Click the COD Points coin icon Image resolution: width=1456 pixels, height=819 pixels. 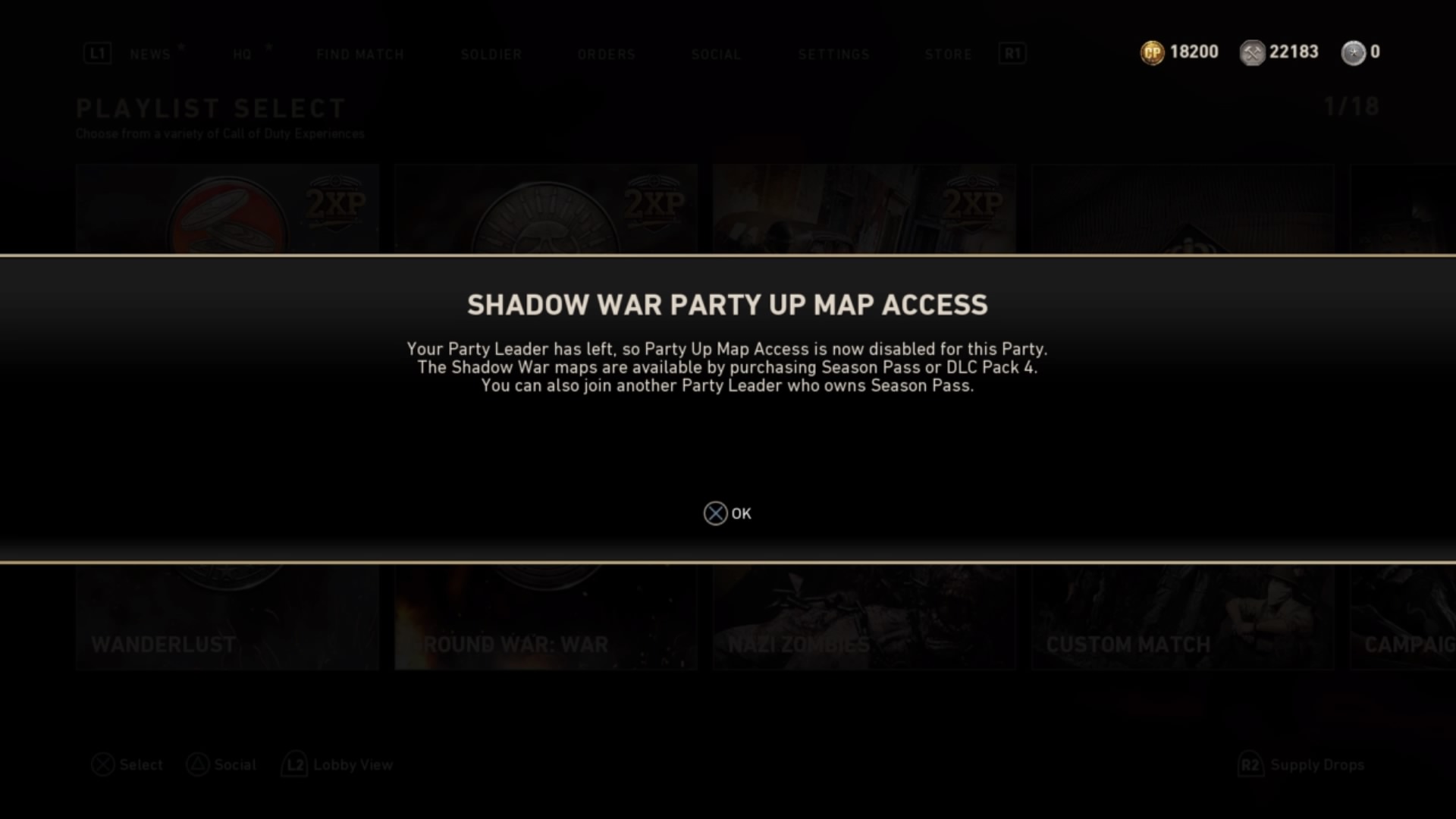1152,52
